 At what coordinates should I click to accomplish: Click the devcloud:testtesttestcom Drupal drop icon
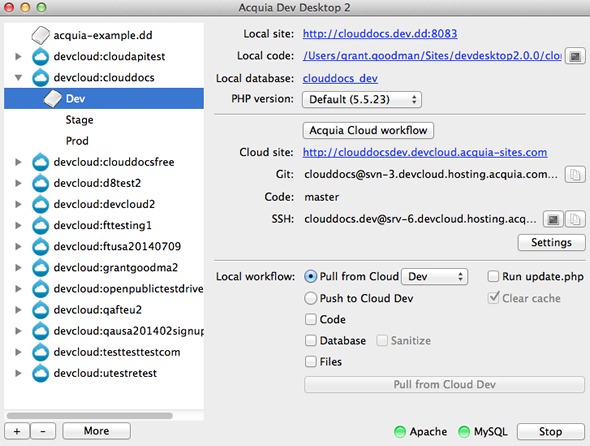pyautogui.click(x=40, y=352)
